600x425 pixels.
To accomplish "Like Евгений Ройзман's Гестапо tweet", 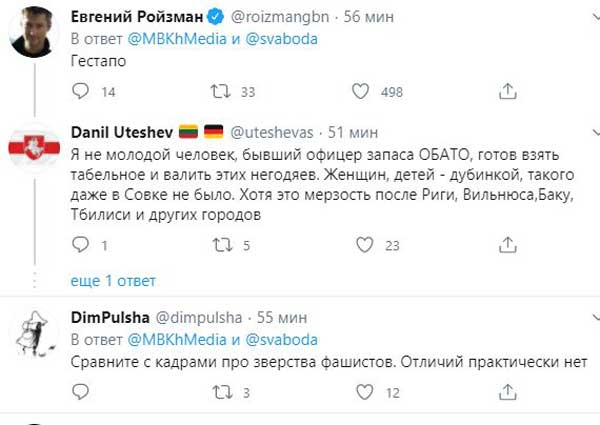I will tap(362, 92).
